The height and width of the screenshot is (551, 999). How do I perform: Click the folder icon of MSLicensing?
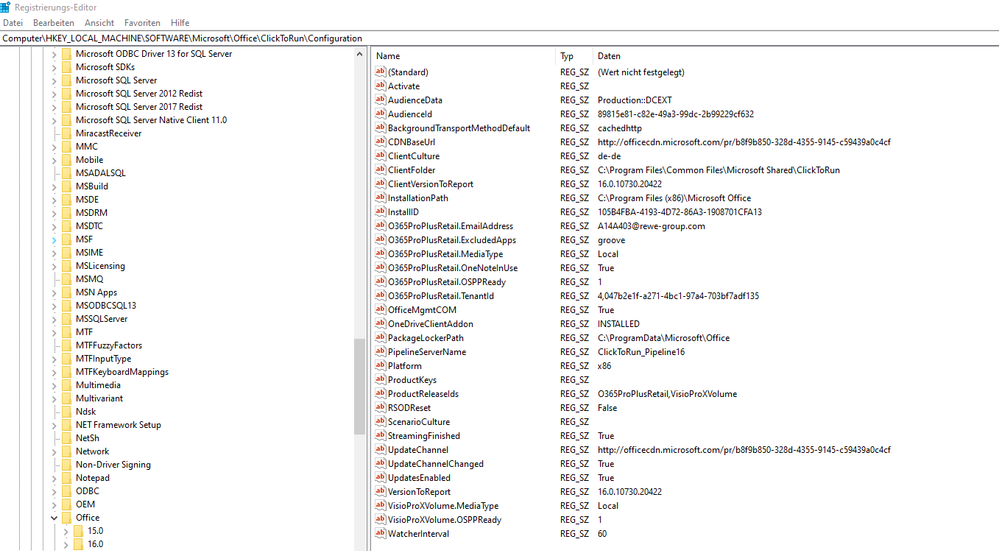coord(66,266)
